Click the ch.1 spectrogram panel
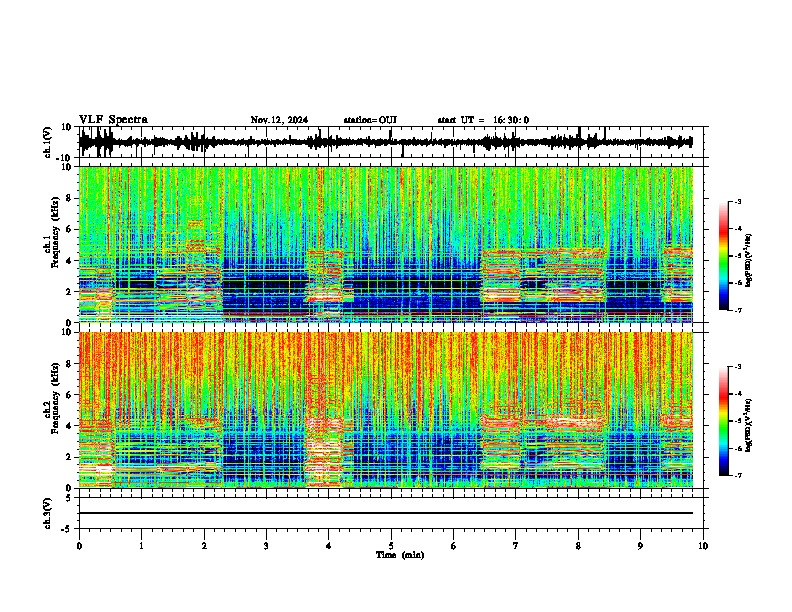Viewport: 792px width, 612px height. click(386, 244)
